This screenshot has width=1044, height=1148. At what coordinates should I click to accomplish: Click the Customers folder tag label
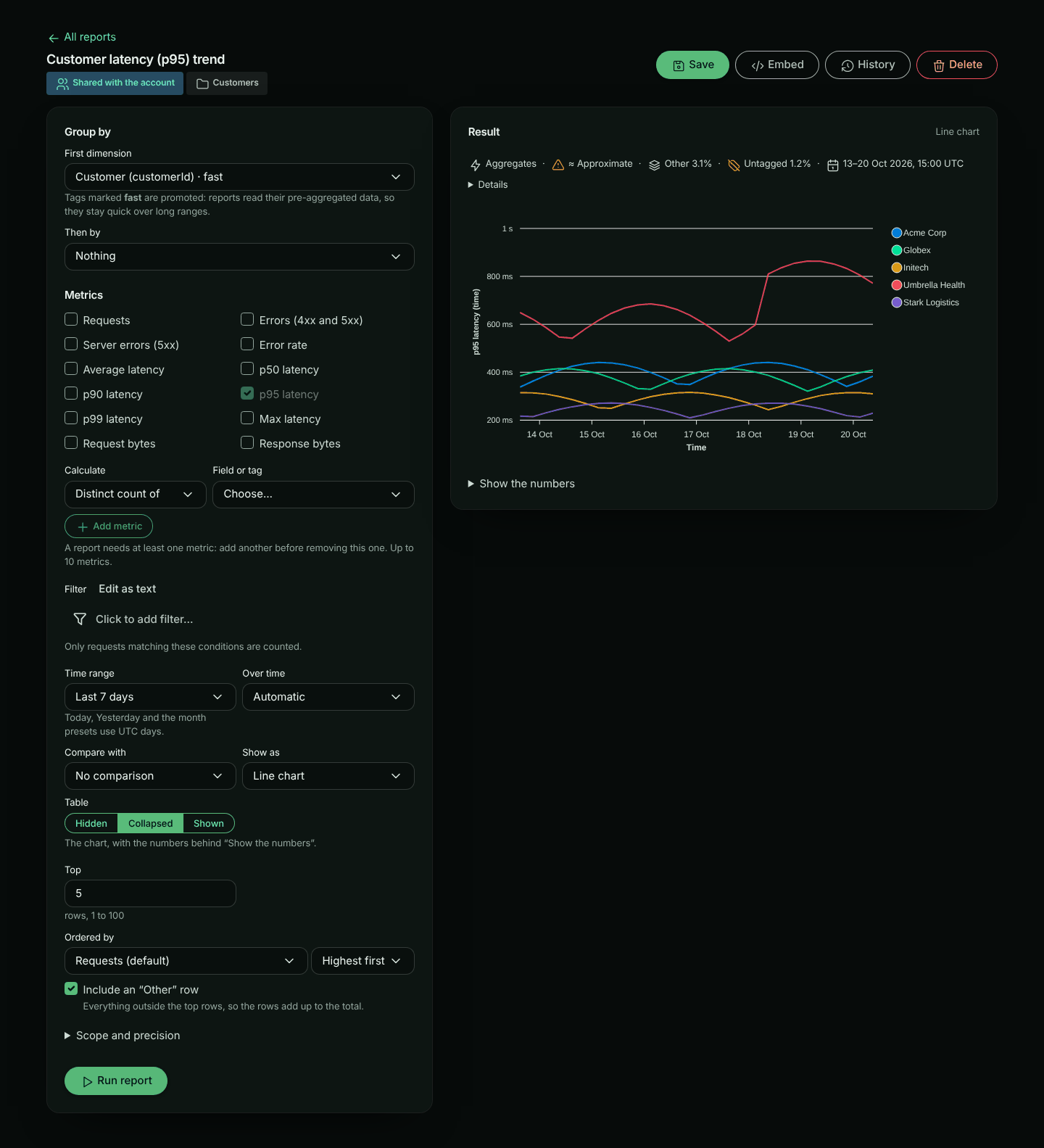point(236,83)
